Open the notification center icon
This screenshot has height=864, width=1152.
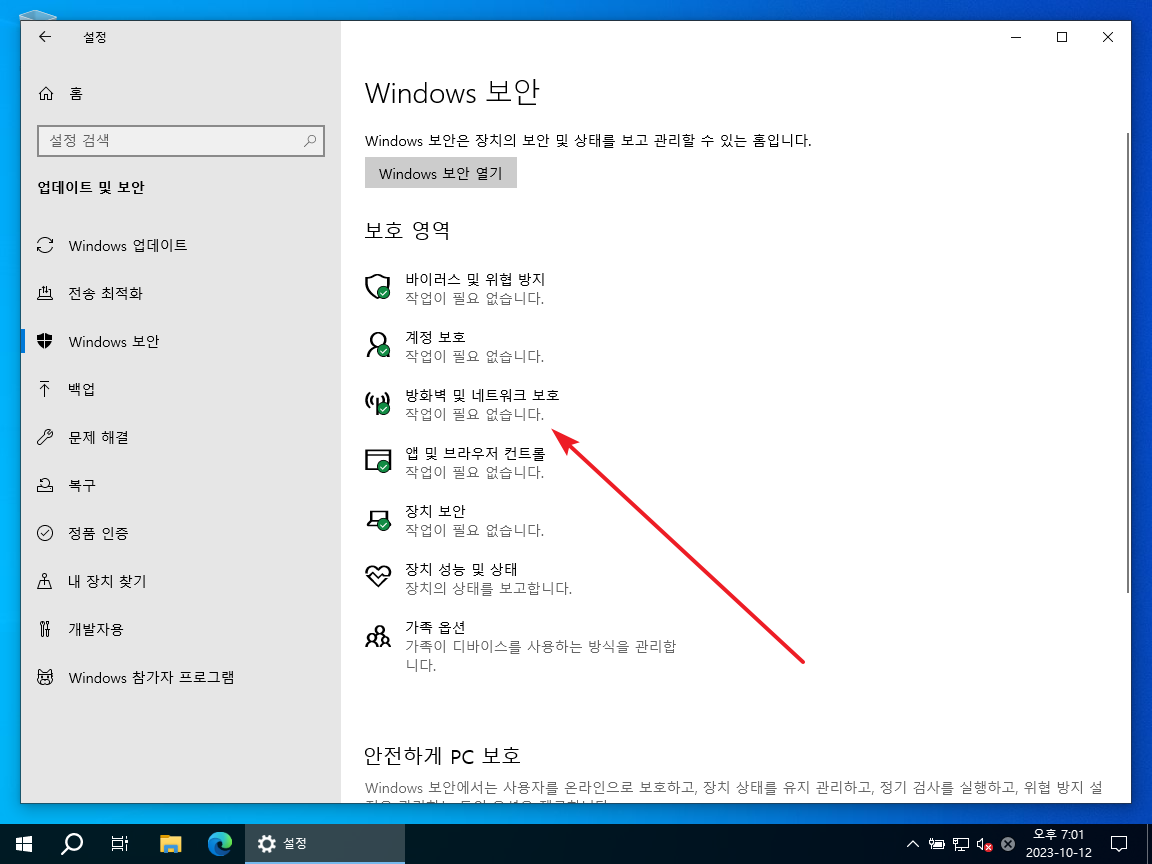tap(1119, 843)
